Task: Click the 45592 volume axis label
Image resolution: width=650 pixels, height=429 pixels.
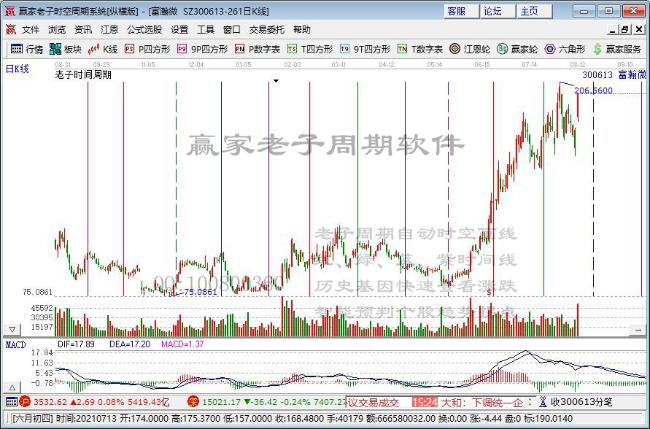Action: 41,308
